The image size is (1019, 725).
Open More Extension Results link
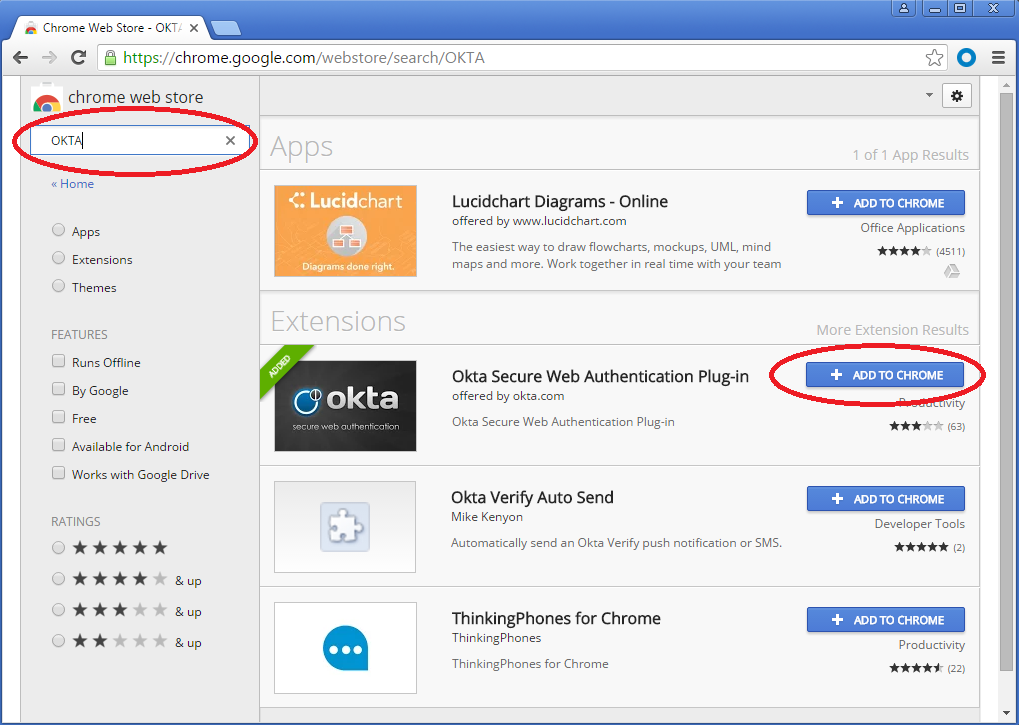coord(892,330)
